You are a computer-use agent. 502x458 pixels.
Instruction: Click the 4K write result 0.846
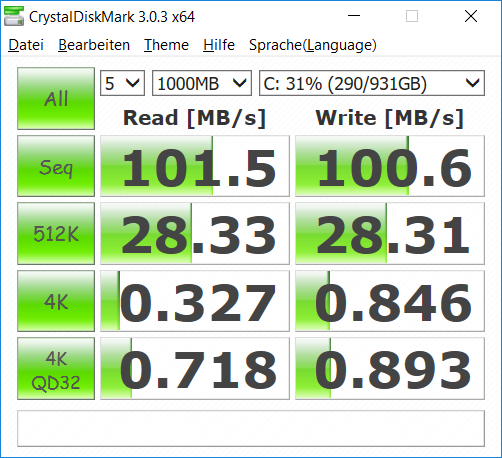pyautogui.click(x=390, y=301)
